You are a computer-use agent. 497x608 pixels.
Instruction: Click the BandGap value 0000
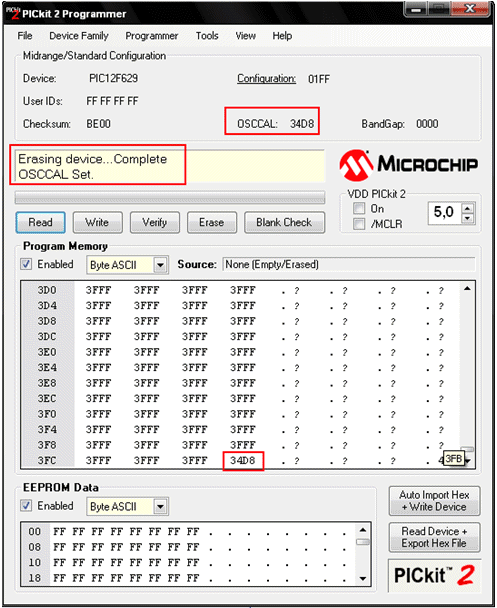[x=427, y=124]
